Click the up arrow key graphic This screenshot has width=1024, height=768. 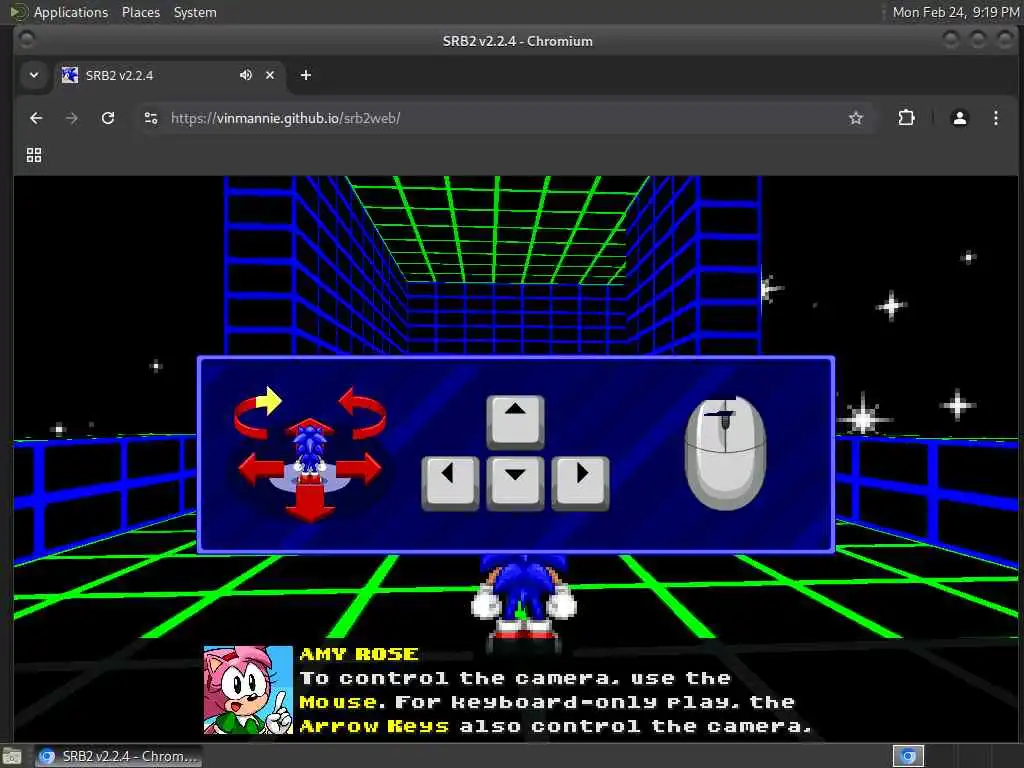coord(515,422)
